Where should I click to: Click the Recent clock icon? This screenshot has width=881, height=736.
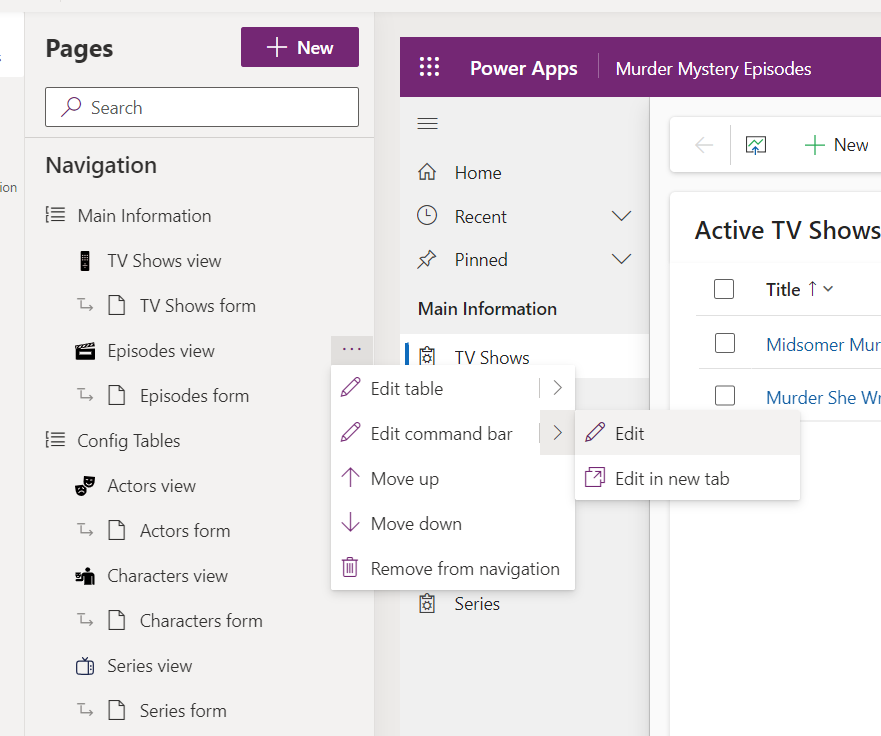(x=427, y=216)
